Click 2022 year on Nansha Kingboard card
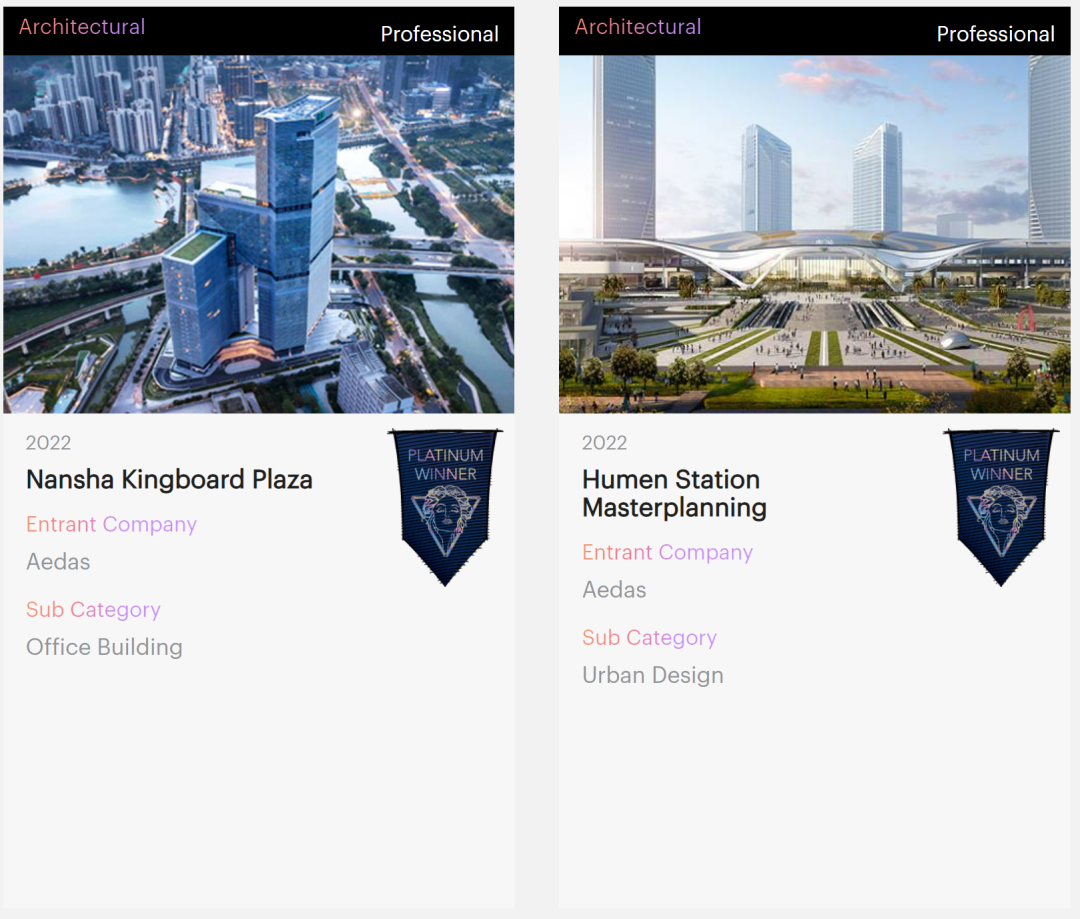Image resolution: width=1080 pixels, height=919 pixels. tap(48, 443)
